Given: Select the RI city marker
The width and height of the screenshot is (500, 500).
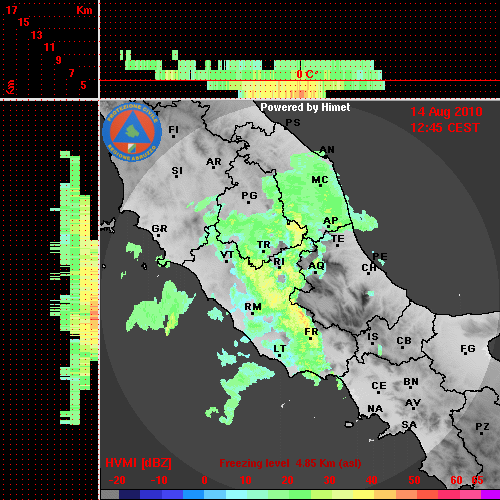Looking at the screenshot, I should coord(279,267).
